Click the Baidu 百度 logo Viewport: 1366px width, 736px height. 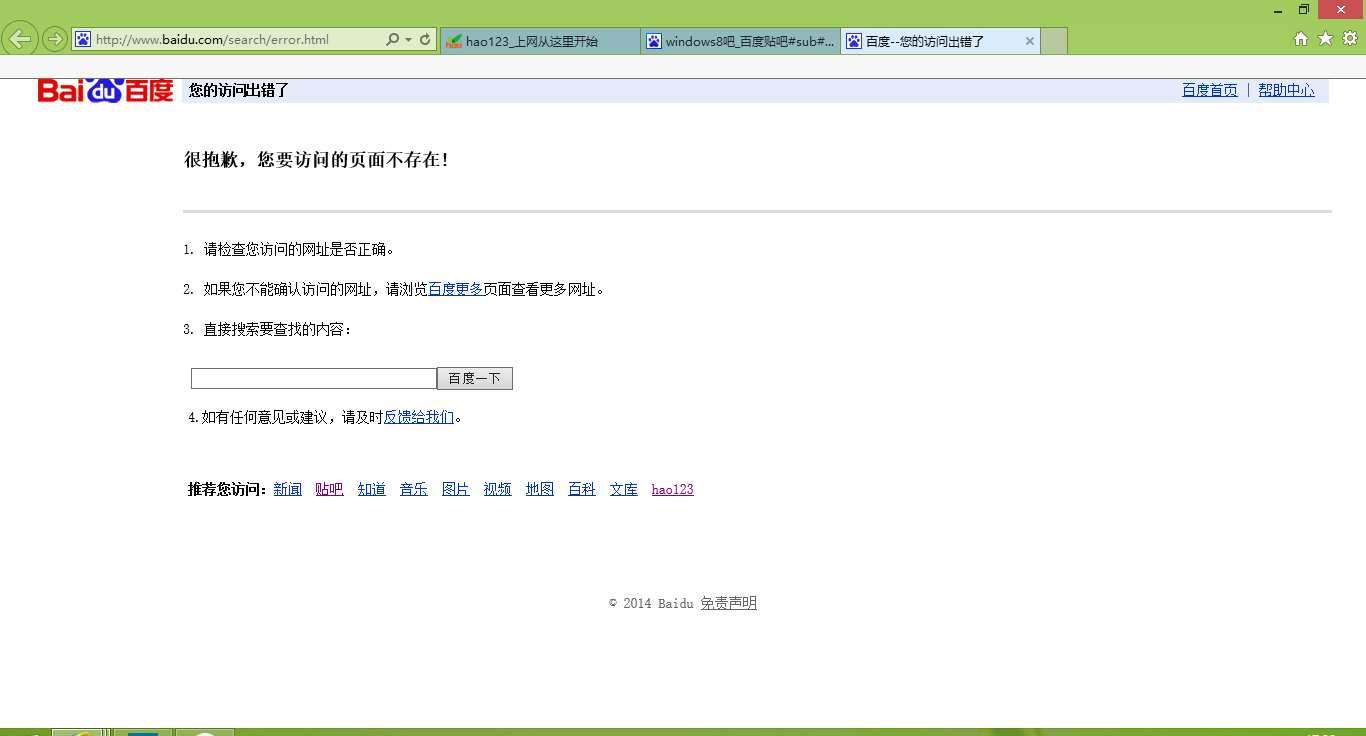coord(105,90)
